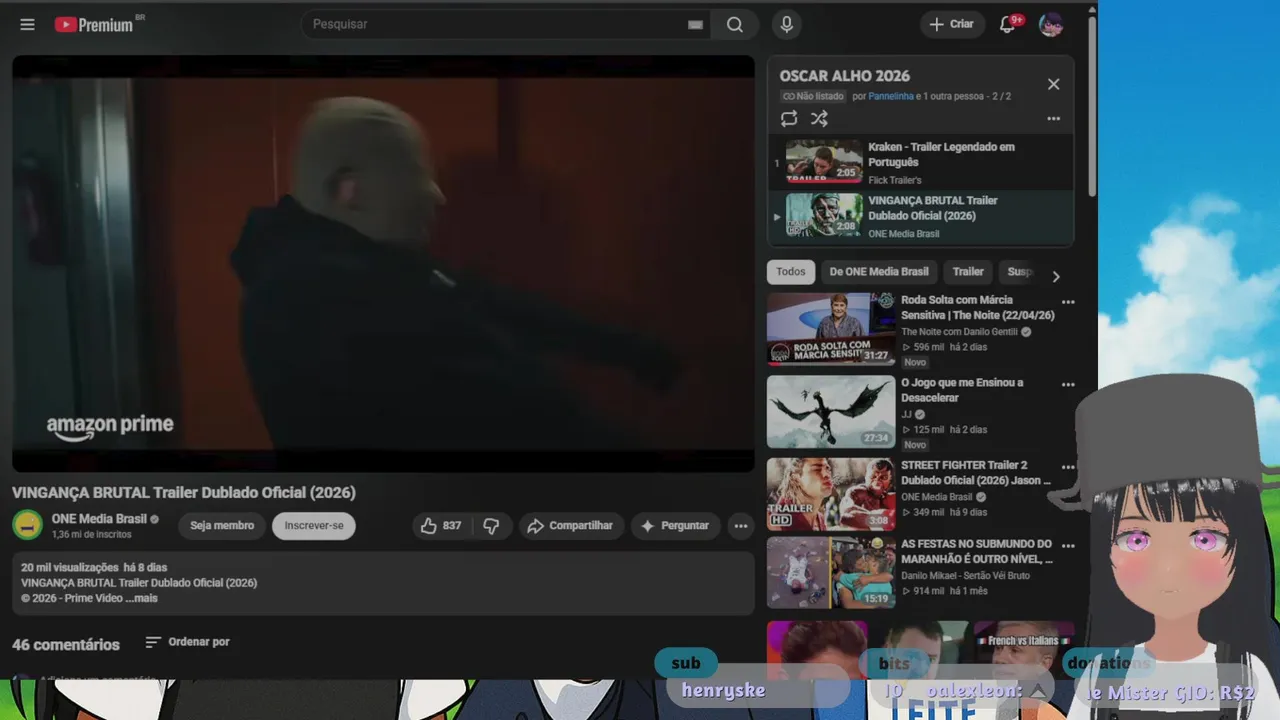
Task: Open the on-screen keyboard in search box
Action: click(695, 25)
